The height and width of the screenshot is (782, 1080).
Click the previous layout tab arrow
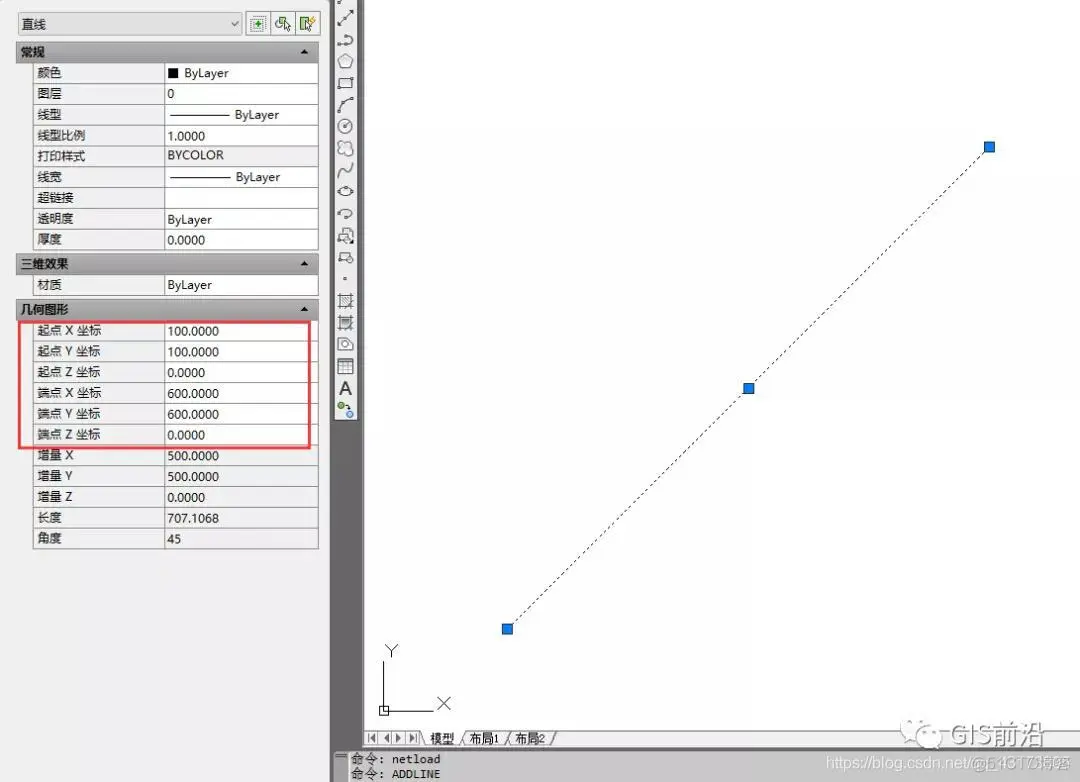pyautogui.click(x=386, y=738)
